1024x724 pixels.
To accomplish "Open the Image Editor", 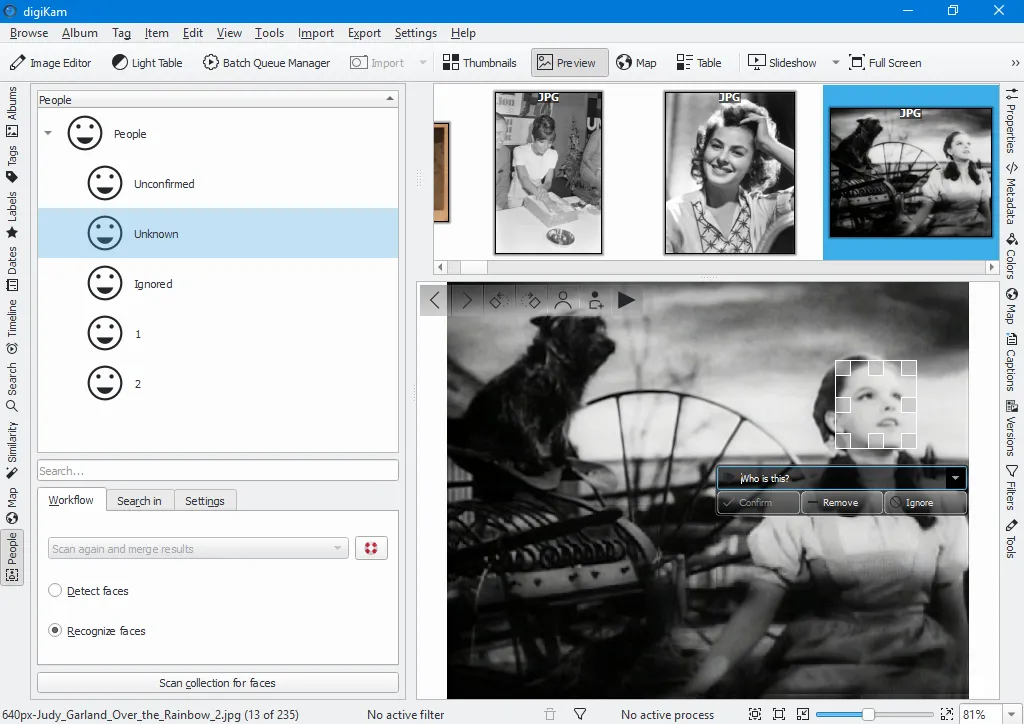I will click(x=50, y=63).
